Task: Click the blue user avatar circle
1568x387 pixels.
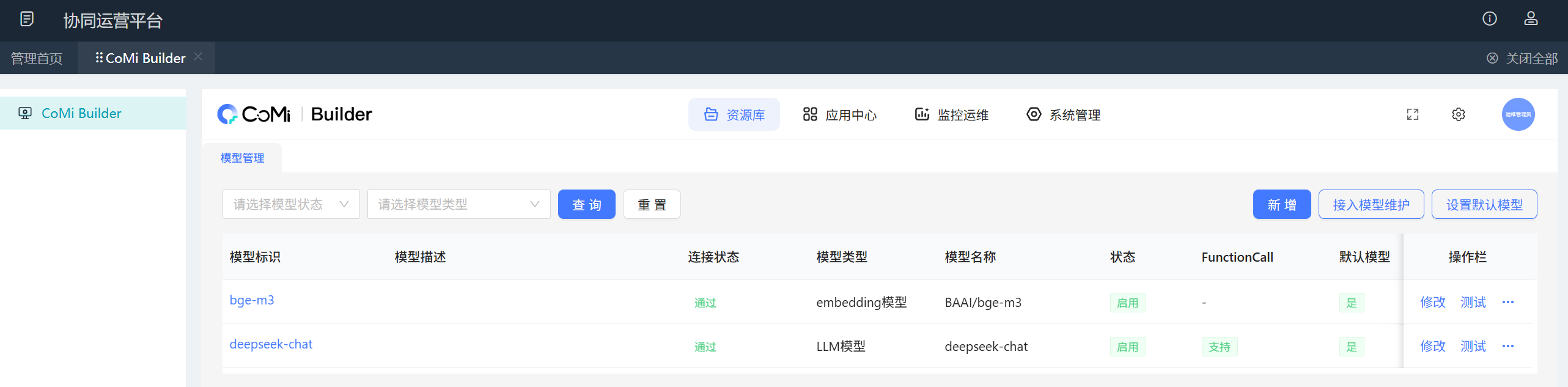Action: (1518, 114)
